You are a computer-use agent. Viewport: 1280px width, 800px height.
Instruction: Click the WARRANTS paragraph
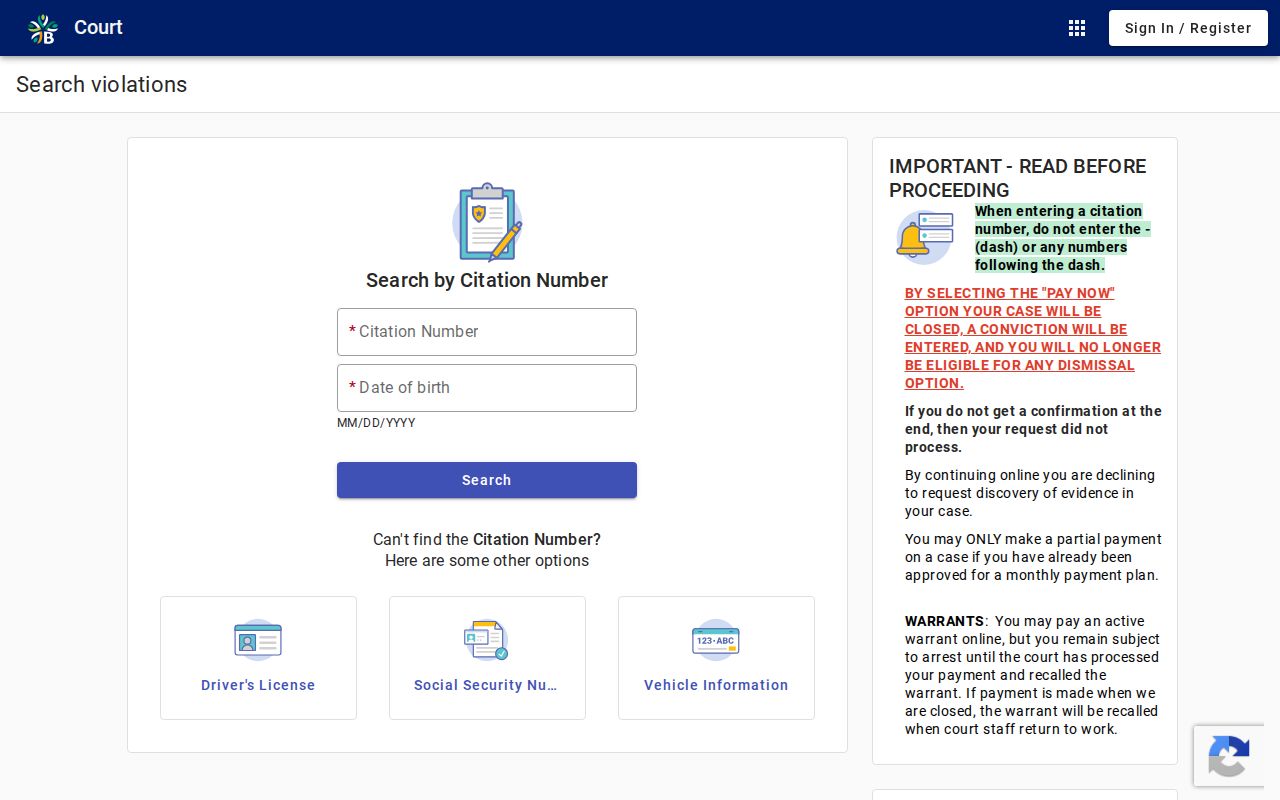point(1032,675)
